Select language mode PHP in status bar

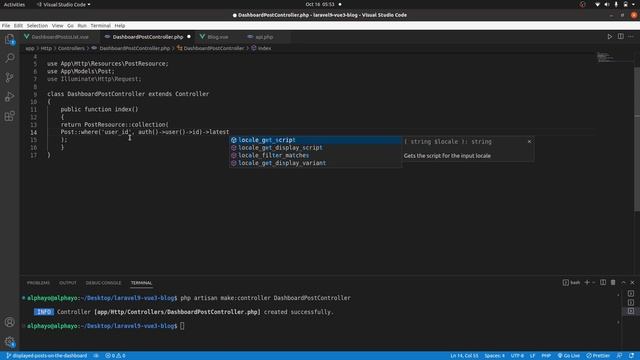[x=546, y=356]
